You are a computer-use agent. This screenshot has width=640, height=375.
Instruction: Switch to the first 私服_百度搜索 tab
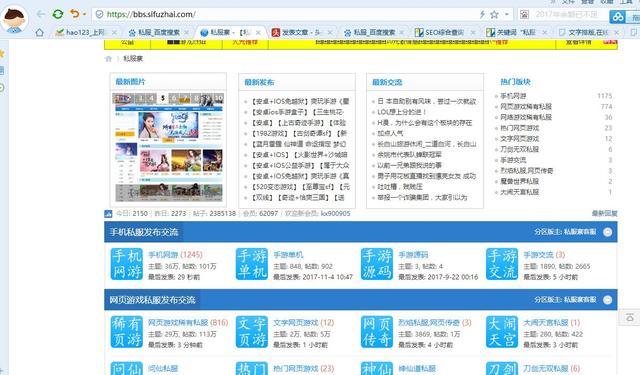point(158,32)
